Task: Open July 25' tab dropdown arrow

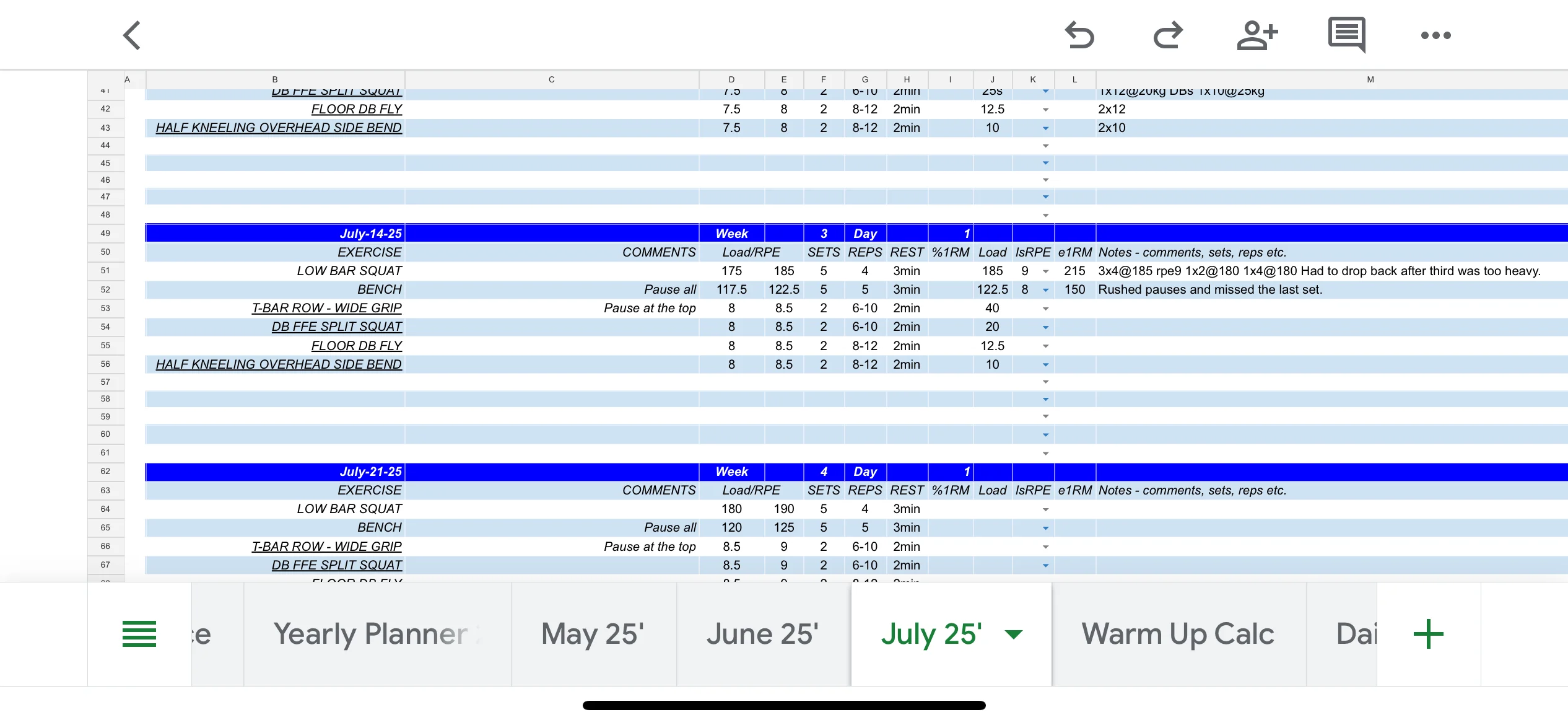Action: 1014,634
